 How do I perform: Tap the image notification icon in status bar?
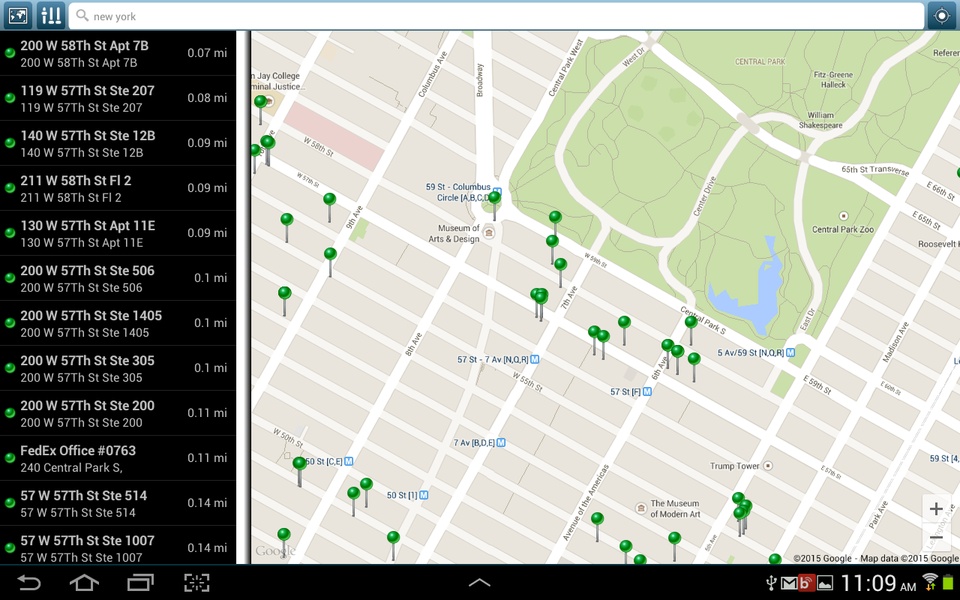[x=825, y=583]
